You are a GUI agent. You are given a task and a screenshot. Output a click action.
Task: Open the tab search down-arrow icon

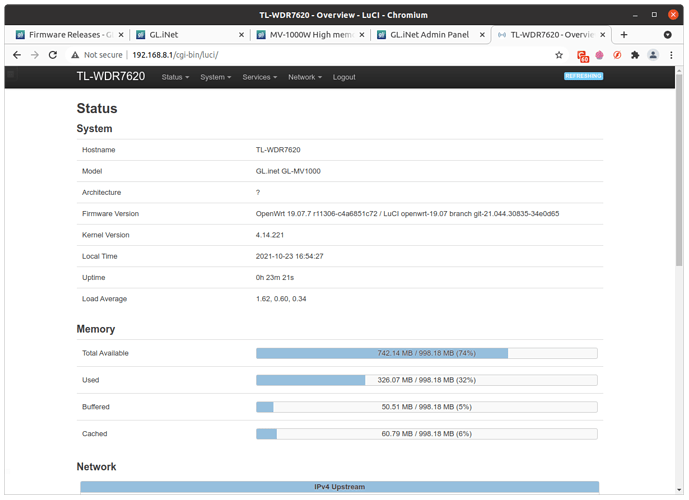[x=667, y=35]
